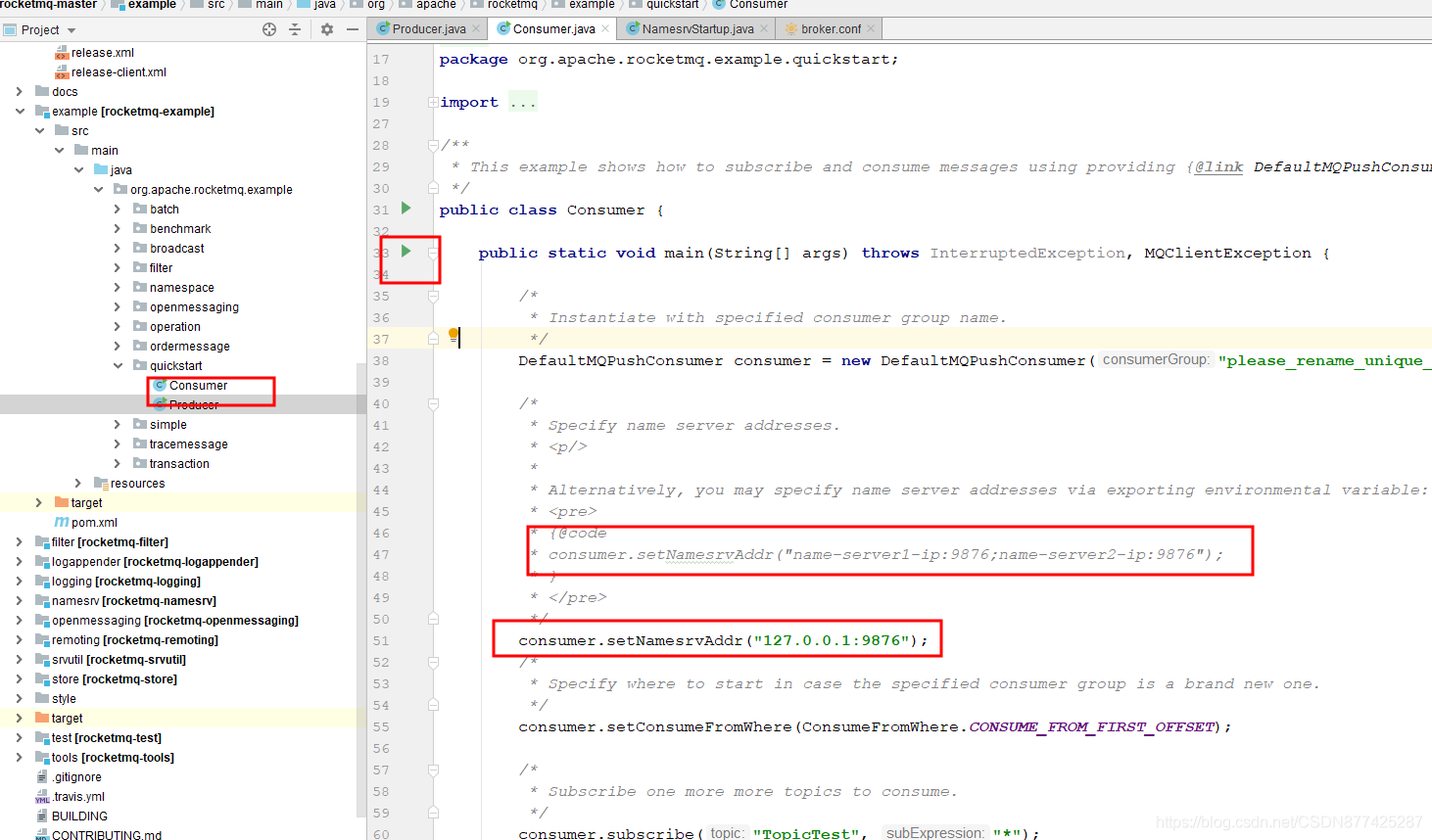This screenshot has width=1432, height=840.
Task: Collapse the main folder
Action: [x=59, y=151]
